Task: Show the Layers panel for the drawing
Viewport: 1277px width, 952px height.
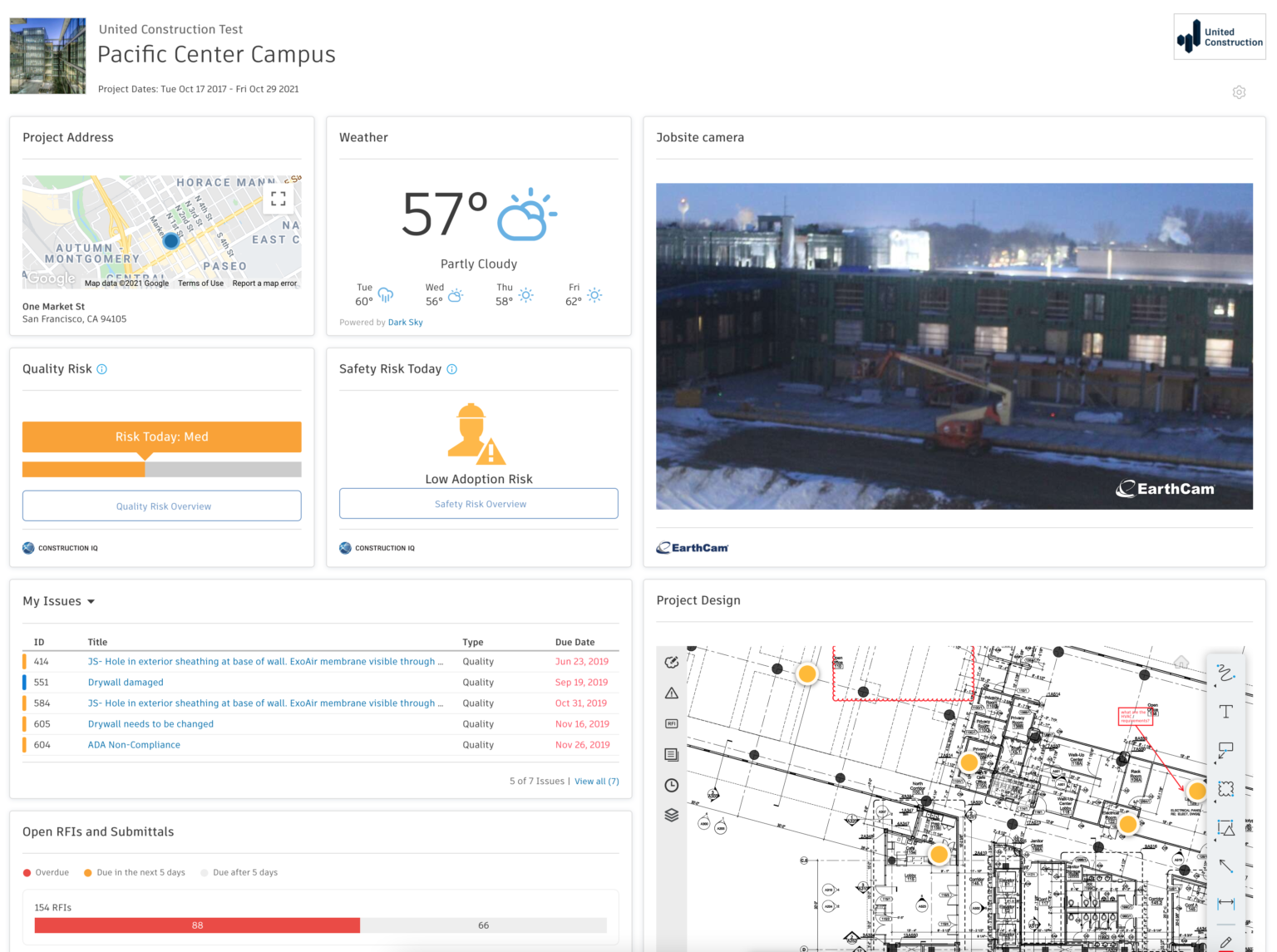Action: click(x=672, y=814)
